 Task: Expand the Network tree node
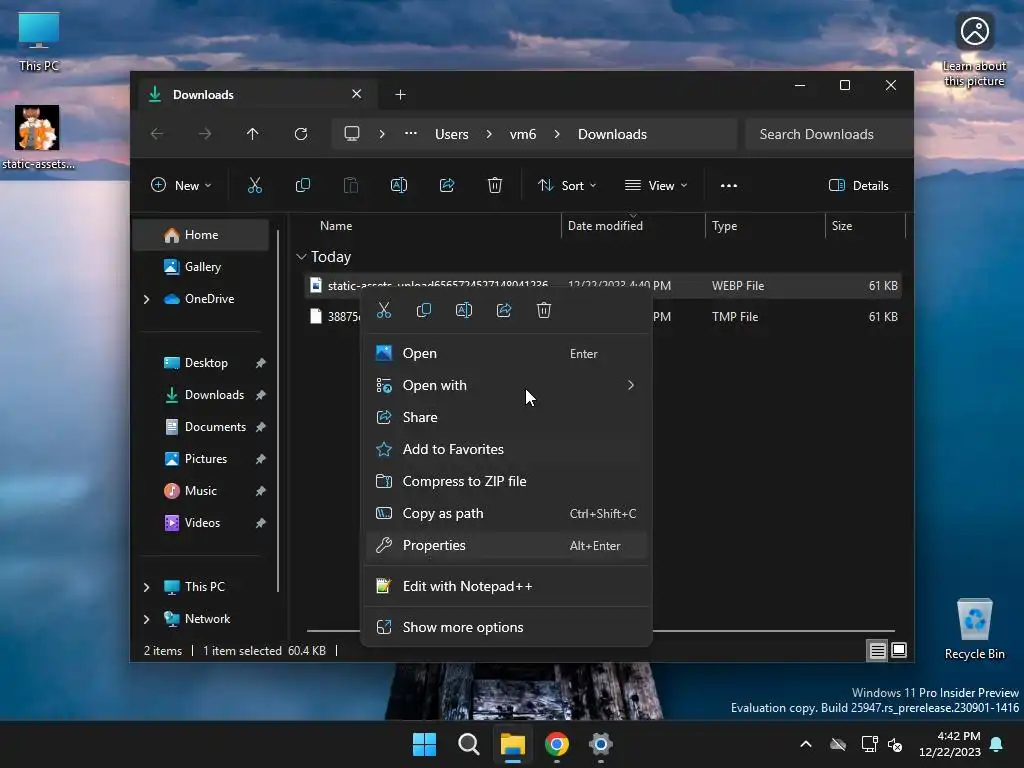146,619
